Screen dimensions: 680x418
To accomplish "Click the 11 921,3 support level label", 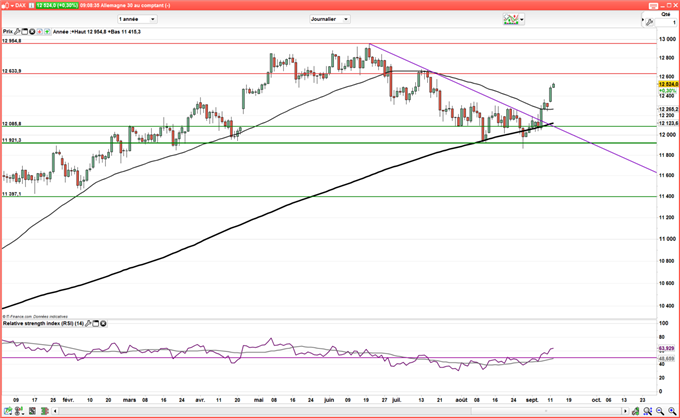I will (x=12, y=140).
